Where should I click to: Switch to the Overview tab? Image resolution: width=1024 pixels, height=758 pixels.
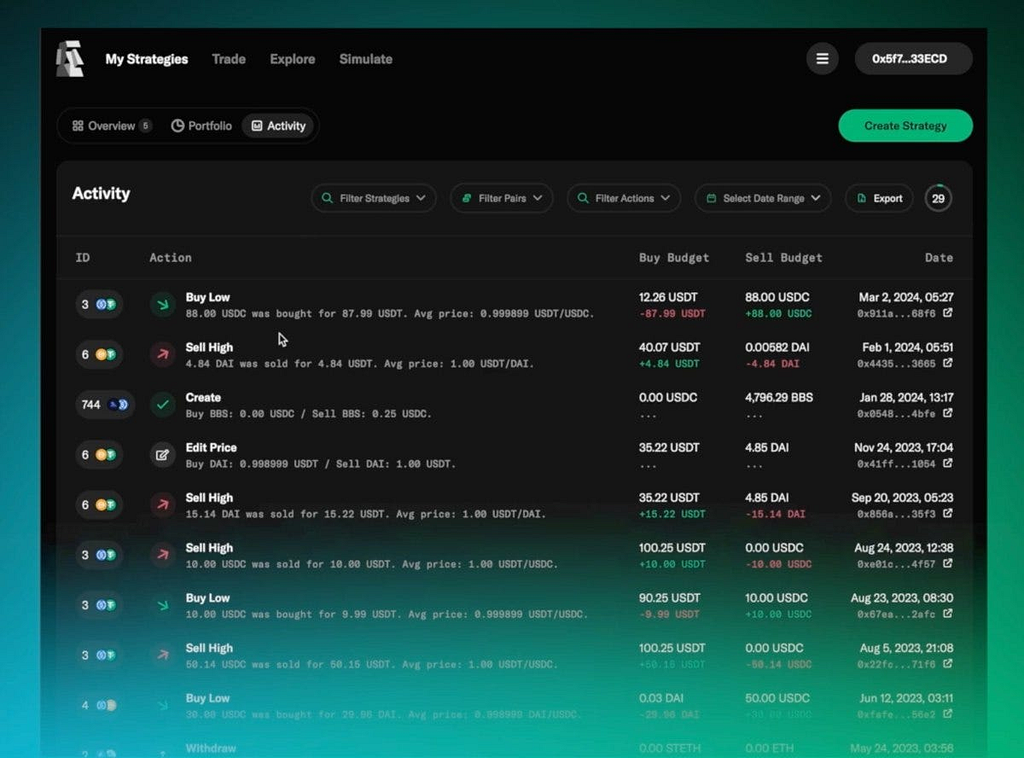(111, 125)
